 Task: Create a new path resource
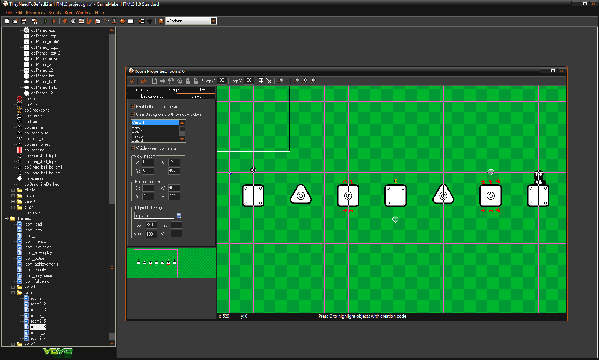point(89,21)
